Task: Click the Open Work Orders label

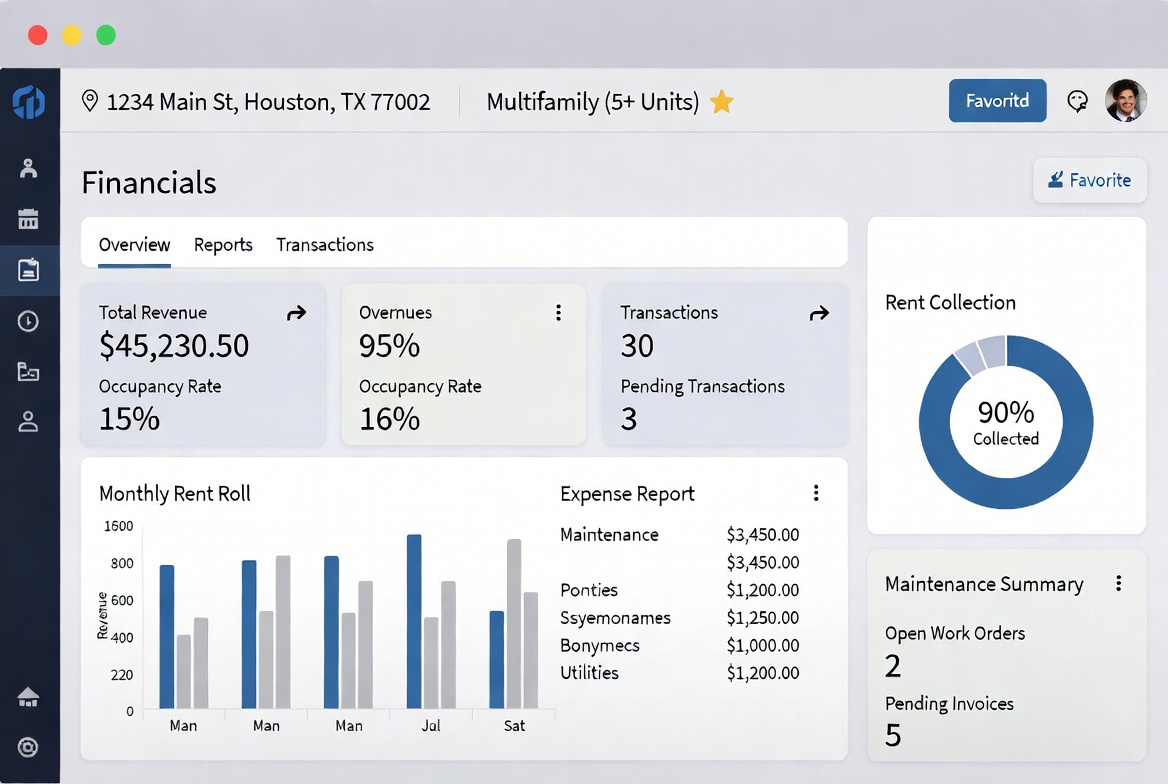Action: click(955, 633)
